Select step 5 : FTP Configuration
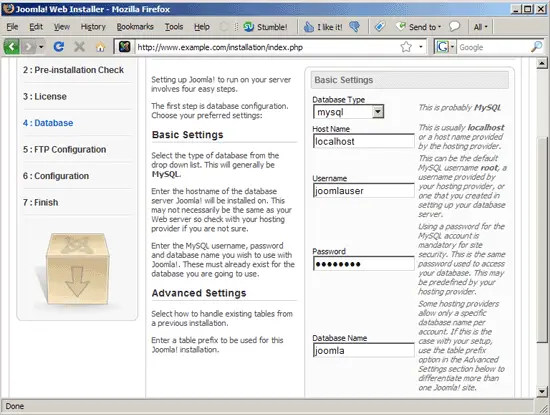Screen dimensions: 550x415 coord(65,149)
